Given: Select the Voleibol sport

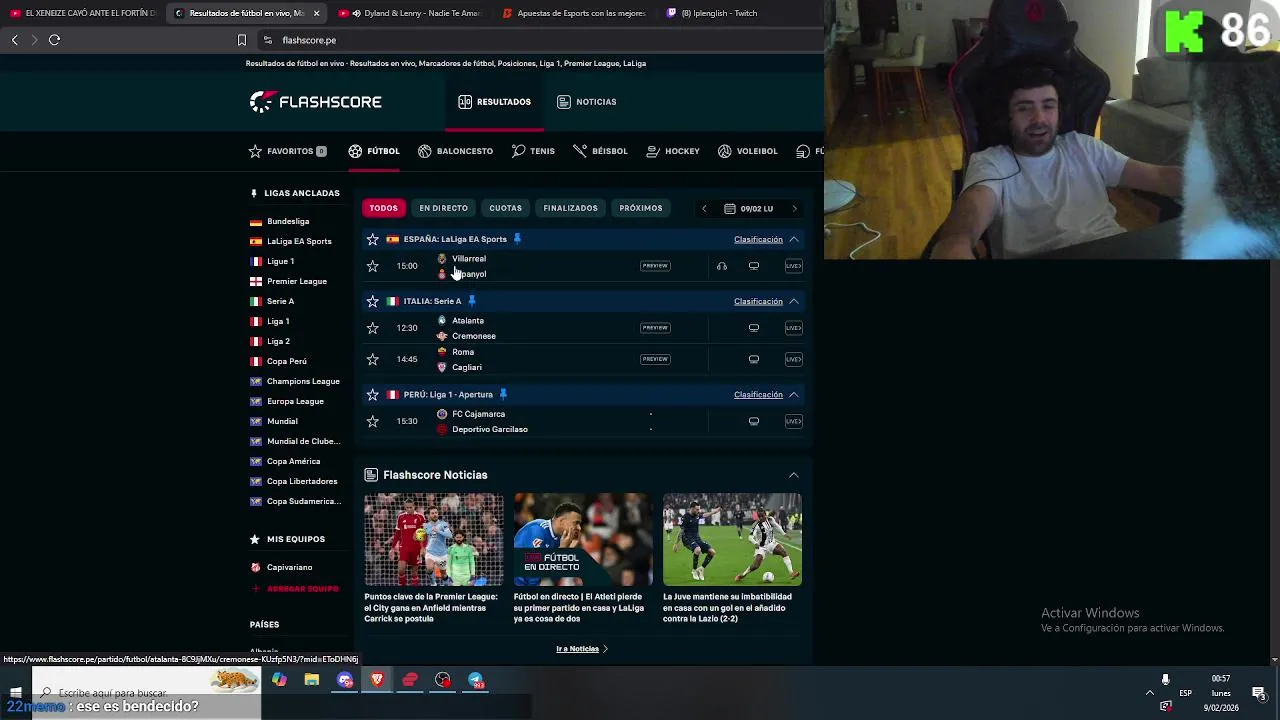Looking at the screenshot, I should pyautogui.click(x=747, y=151).
